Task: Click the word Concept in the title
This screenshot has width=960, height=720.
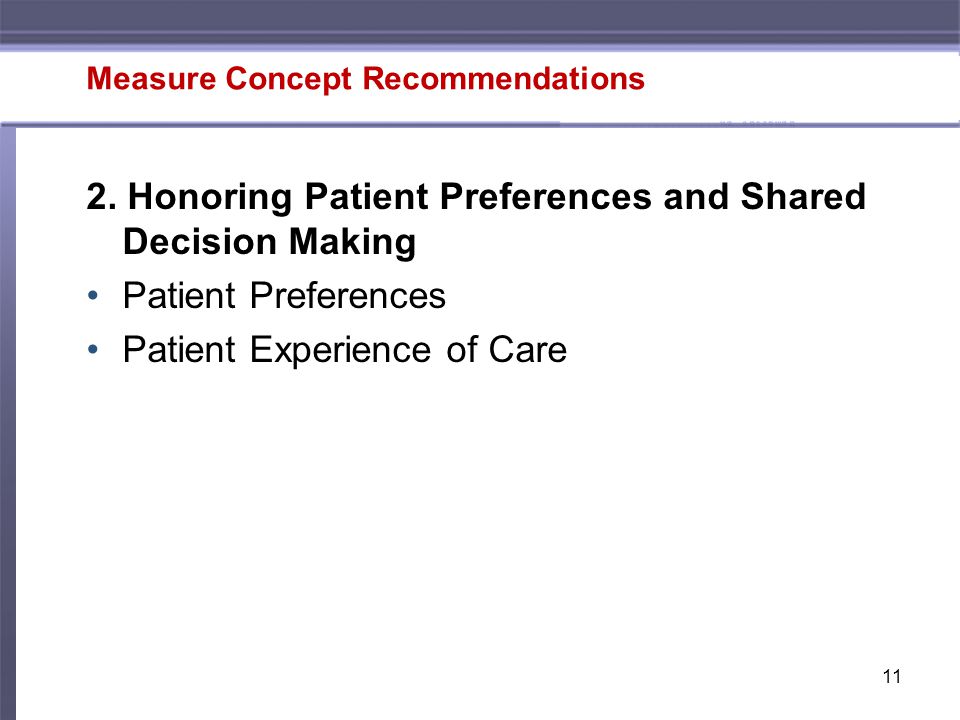Action: 288,80
